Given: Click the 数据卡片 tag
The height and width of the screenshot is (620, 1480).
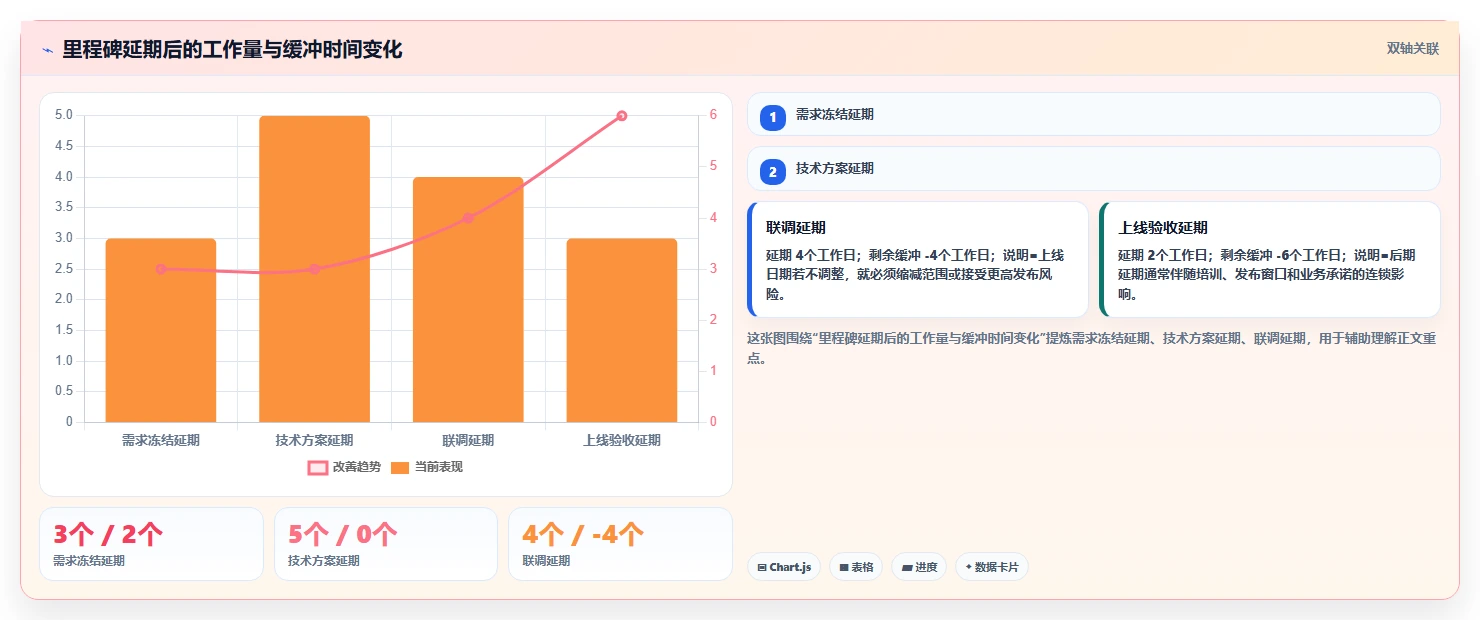Looking at the screenshot, I should pyautogui.click(x=992, y=567).
